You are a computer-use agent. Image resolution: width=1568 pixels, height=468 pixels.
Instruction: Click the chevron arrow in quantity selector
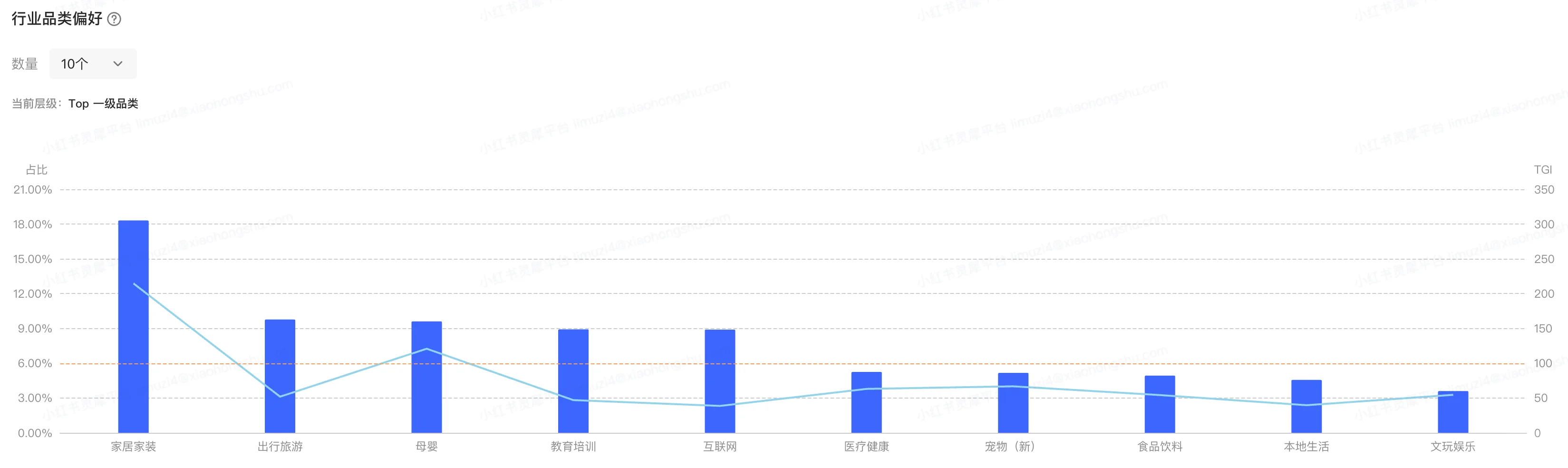[118, 64]
